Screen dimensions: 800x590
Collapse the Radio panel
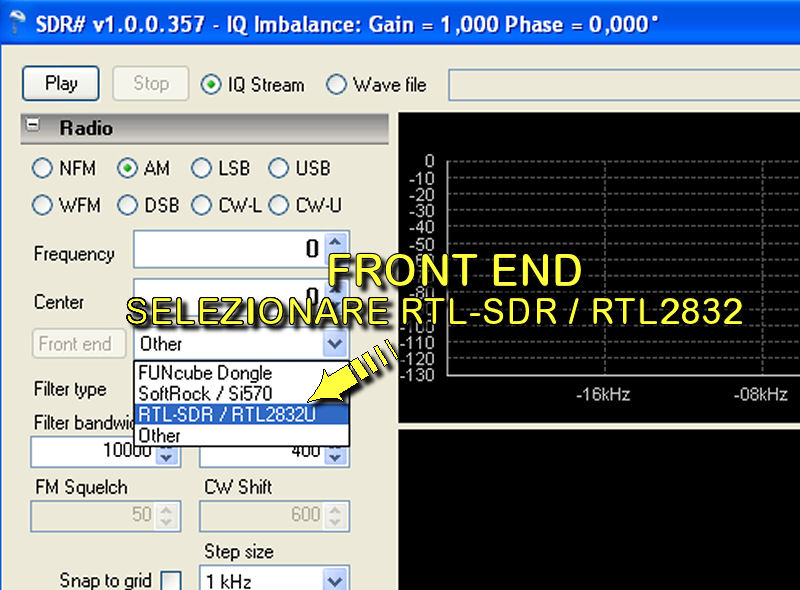(x=33, y=125)
